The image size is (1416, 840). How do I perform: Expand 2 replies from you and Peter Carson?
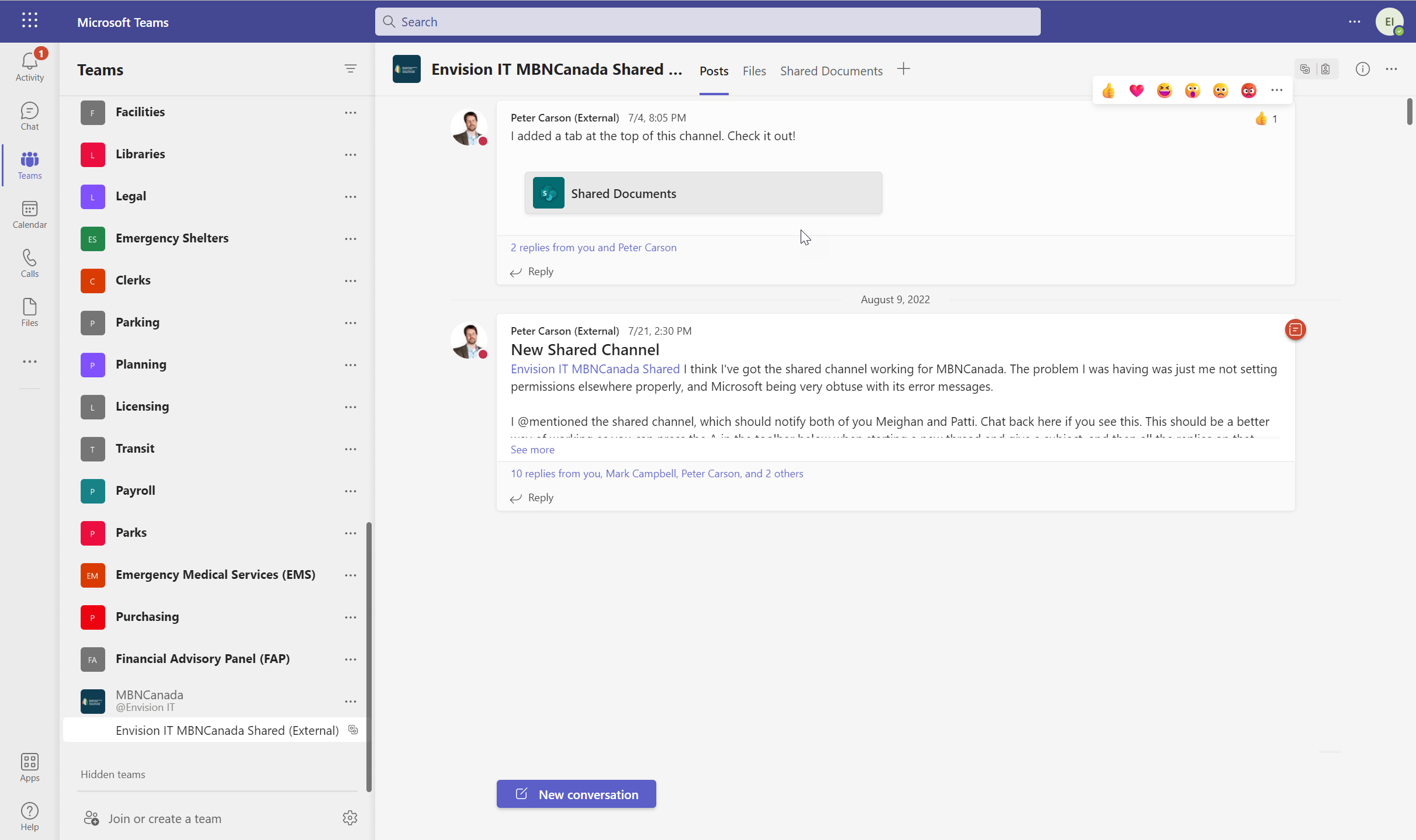593,247
